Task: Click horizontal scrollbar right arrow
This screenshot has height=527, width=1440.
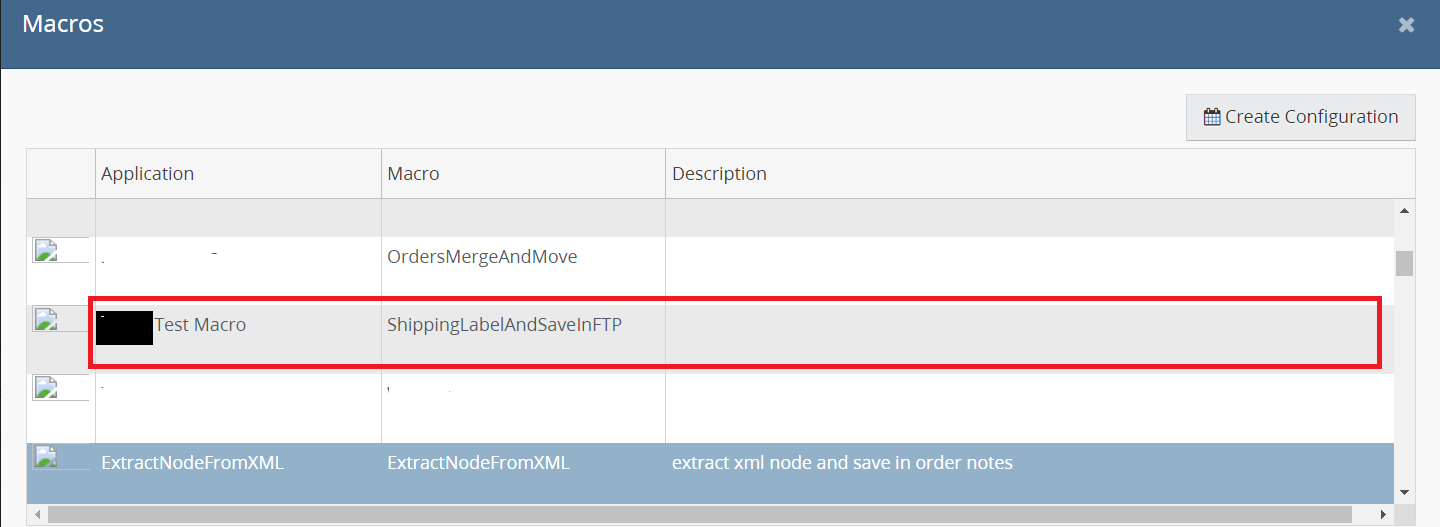Action: click(1383, 514)
